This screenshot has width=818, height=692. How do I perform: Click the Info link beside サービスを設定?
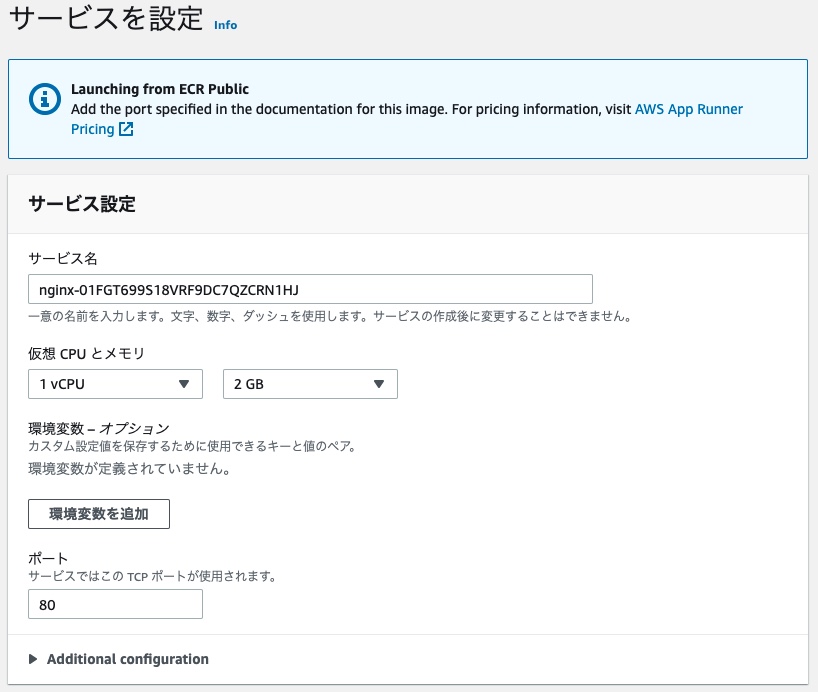click(x=224, y=25)
